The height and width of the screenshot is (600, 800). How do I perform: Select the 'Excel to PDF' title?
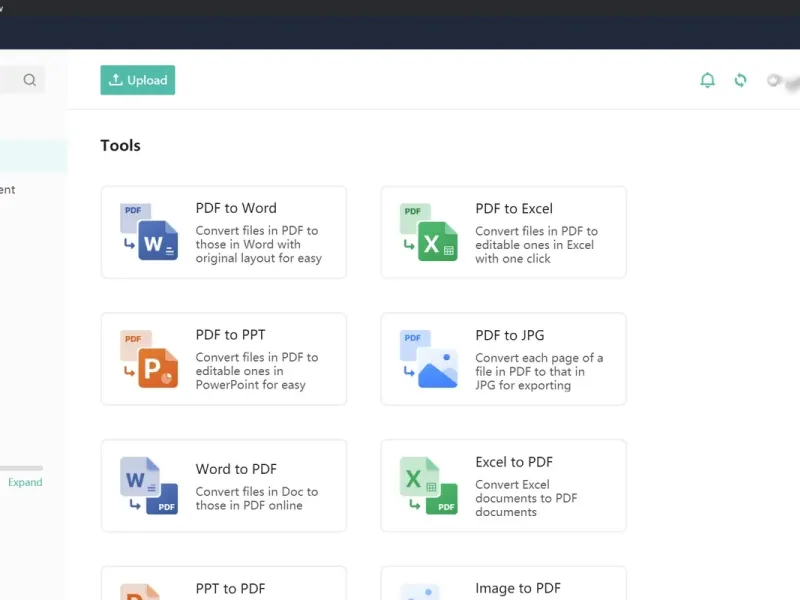coord(514,462)
